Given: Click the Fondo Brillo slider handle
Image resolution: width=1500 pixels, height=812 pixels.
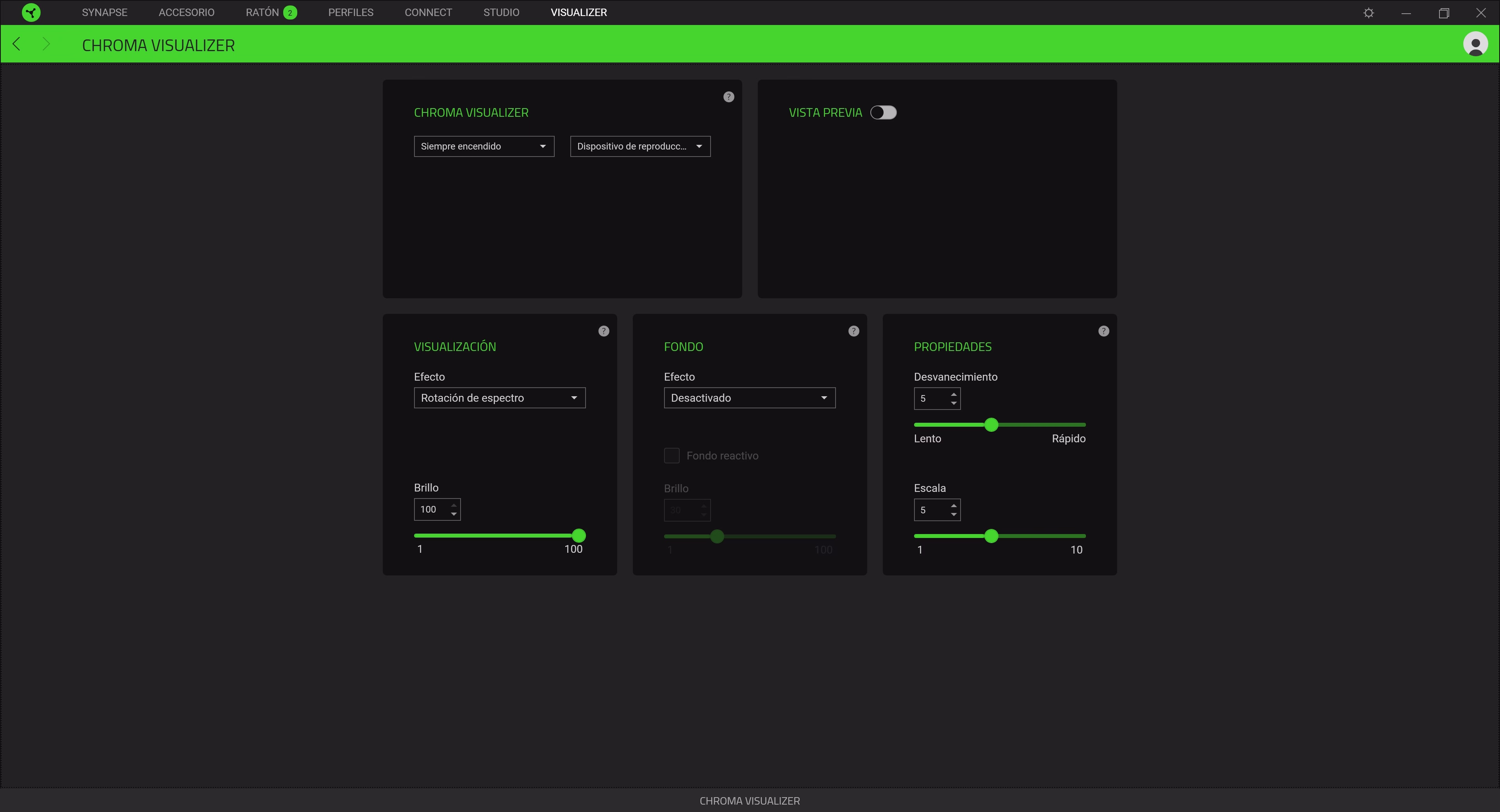Looking at the screenshot, I should [718, 537].
